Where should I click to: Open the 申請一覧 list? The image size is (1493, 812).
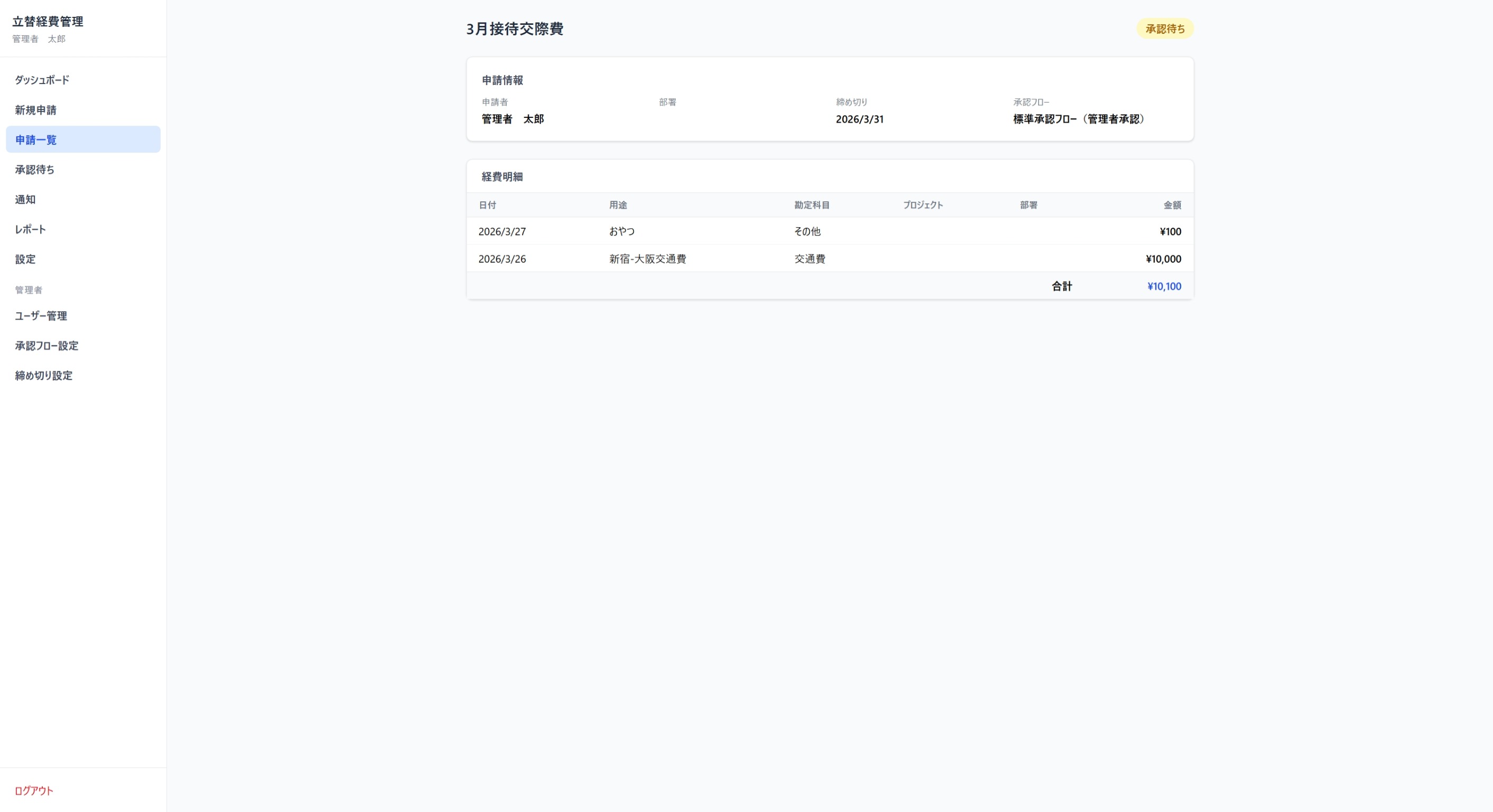(x=35, y=139)
